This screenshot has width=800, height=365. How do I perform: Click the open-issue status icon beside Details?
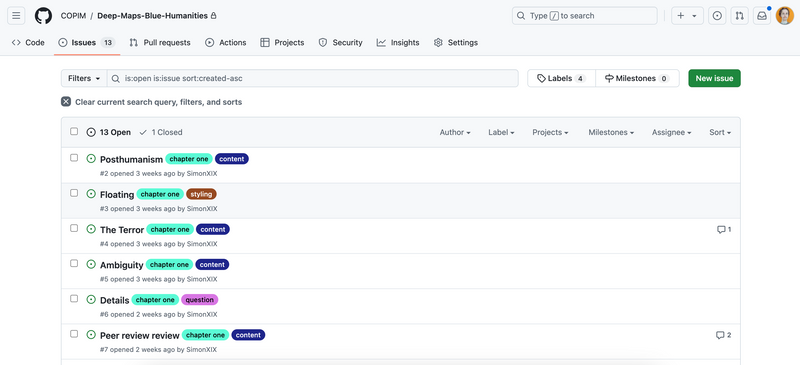point(91,300)
